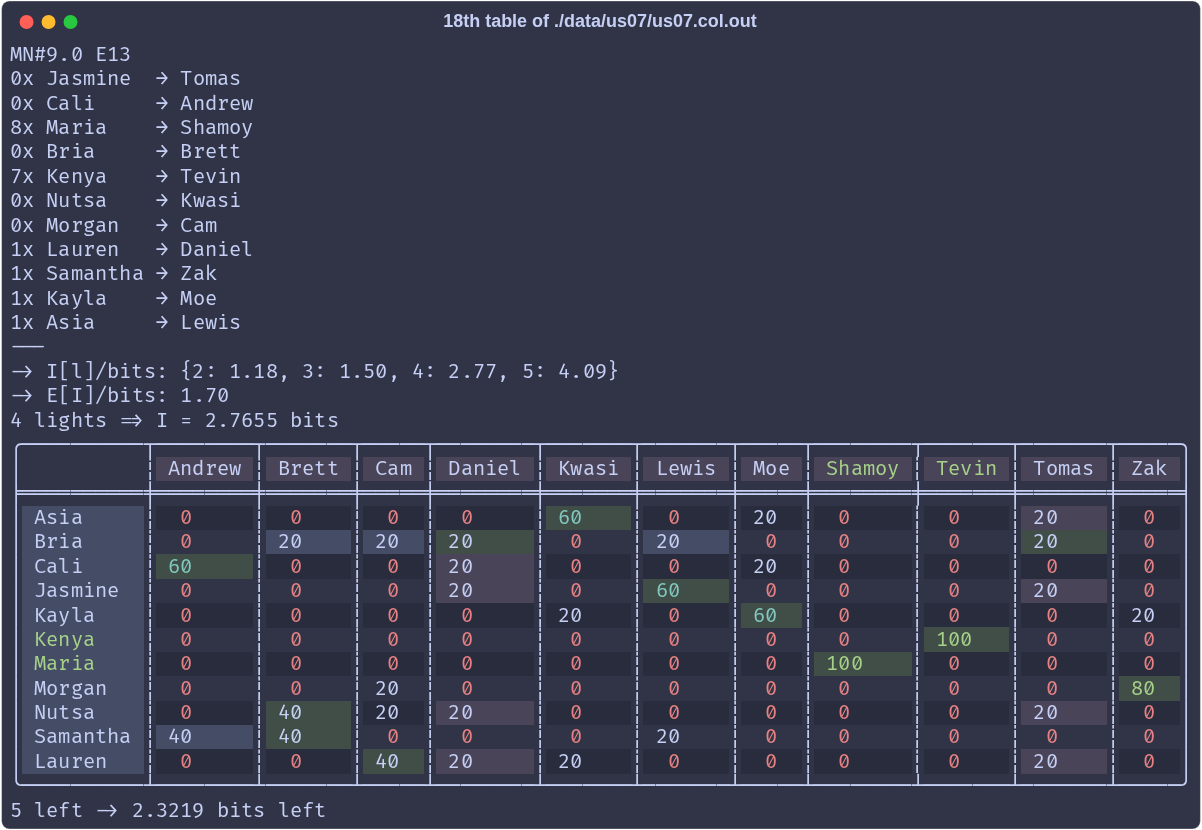1202x830 pixels.
Task: Click the line '1x Asia → Lewis'
Action: [x=126, y=322]
